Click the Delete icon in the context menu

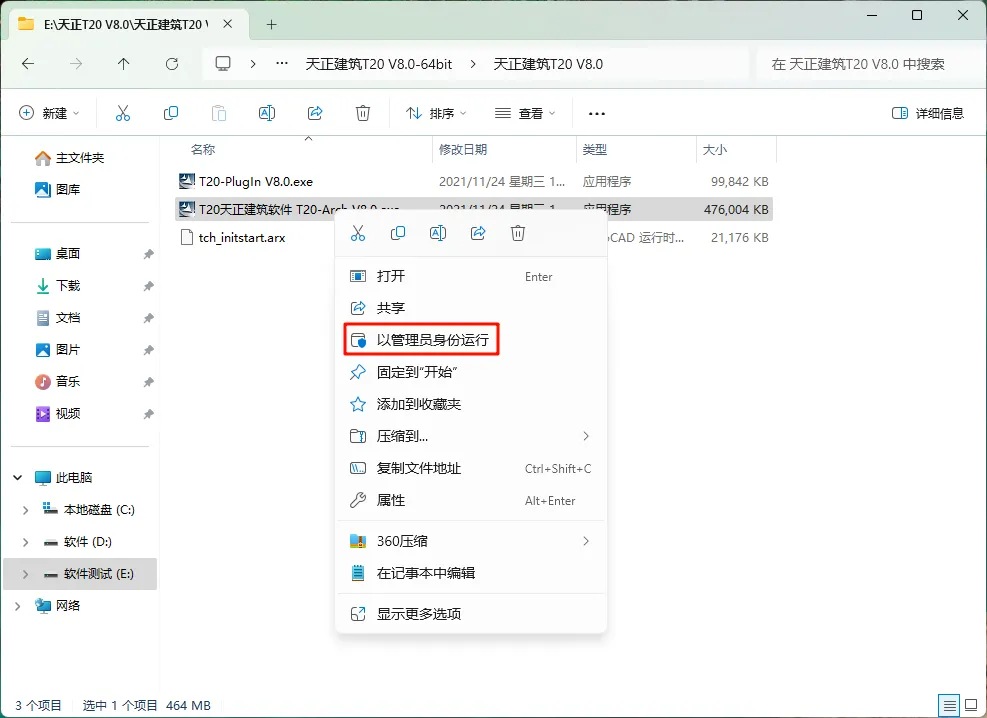coord(517,233)
